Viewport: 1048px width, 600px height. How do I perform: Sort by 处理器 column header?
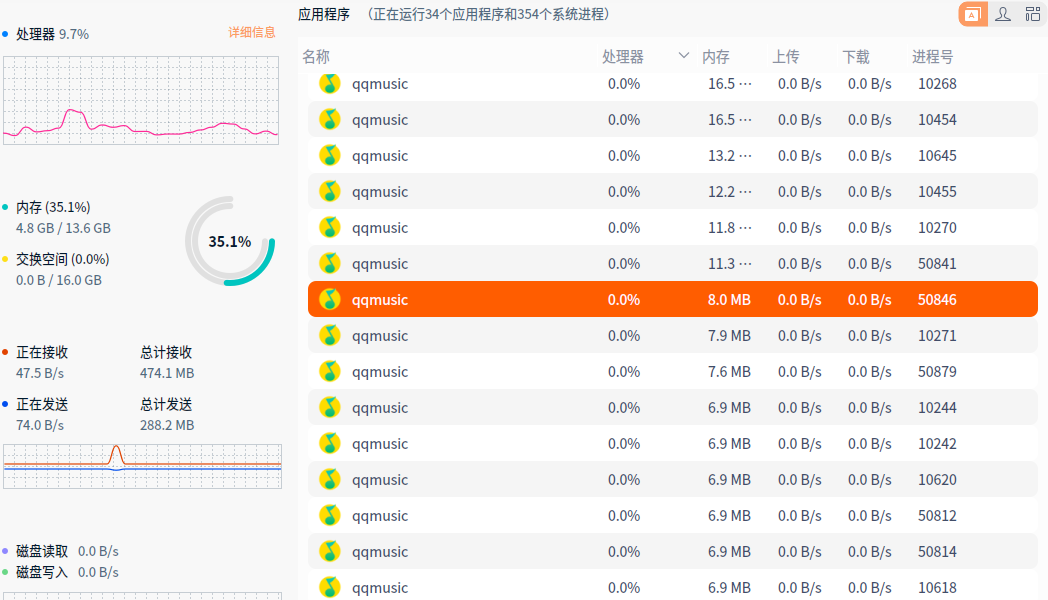(623, 57)
